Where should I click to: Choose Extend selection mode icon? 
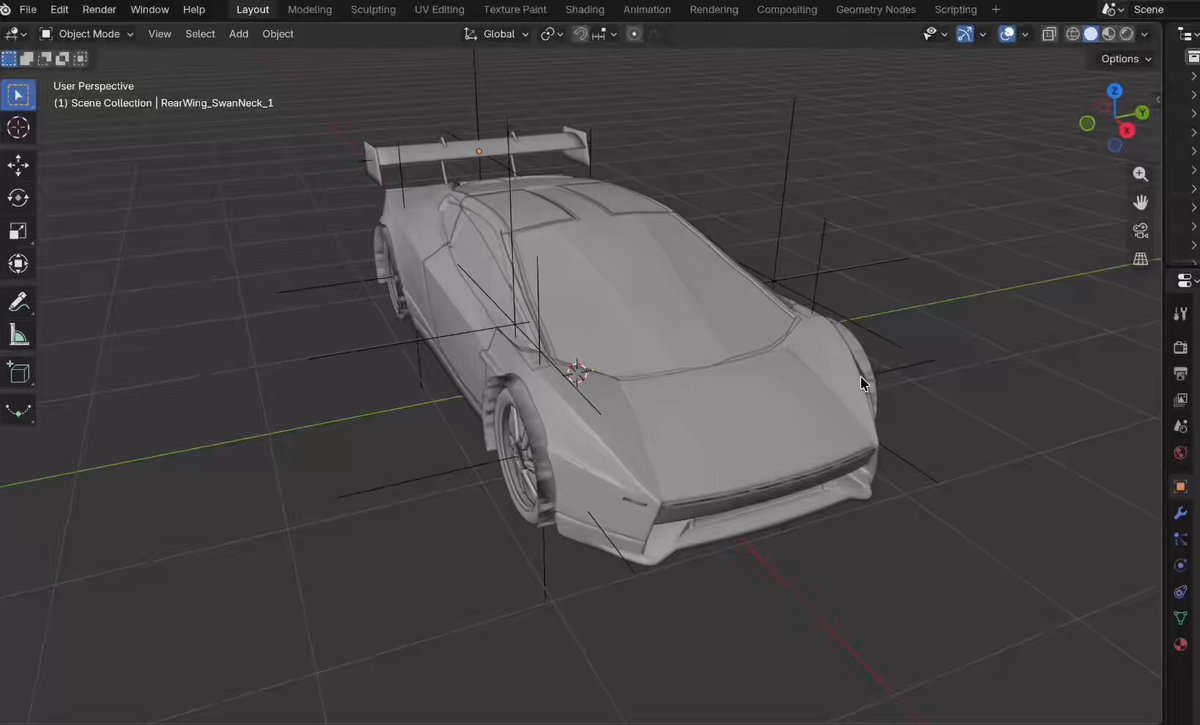(x=27, y=59)
